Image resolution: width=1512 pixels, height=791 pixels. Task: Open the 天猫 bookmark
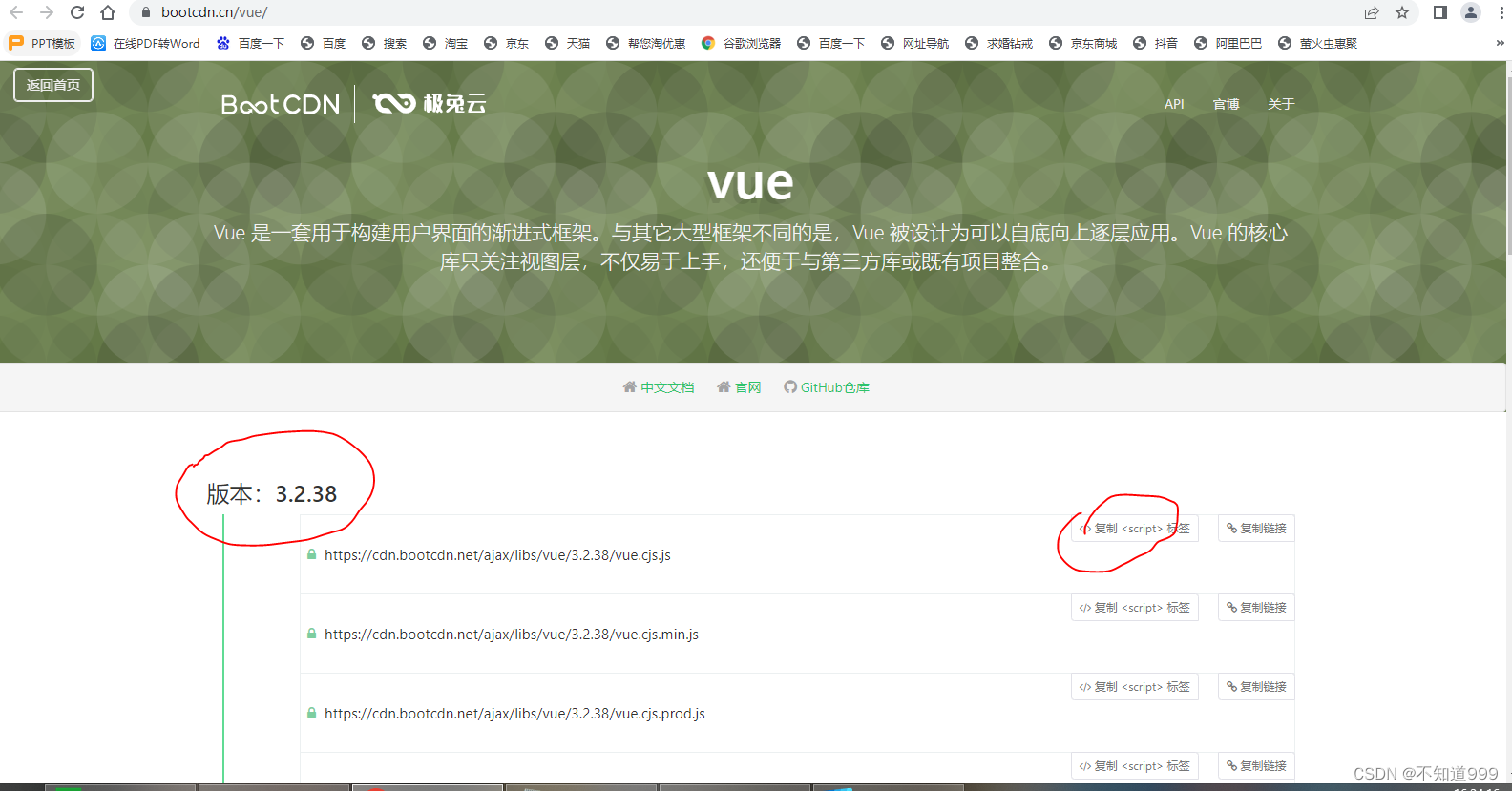click(567, 43)
